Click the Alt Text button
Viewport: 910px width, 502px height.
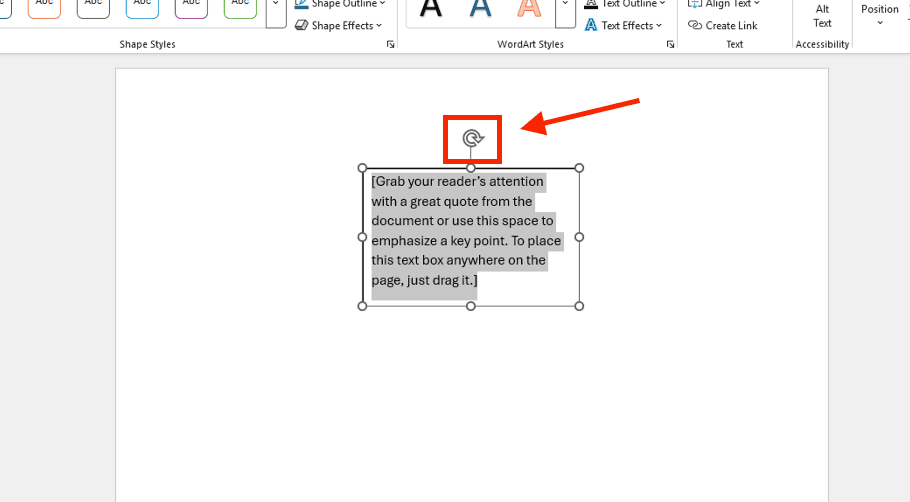point(822,16)
